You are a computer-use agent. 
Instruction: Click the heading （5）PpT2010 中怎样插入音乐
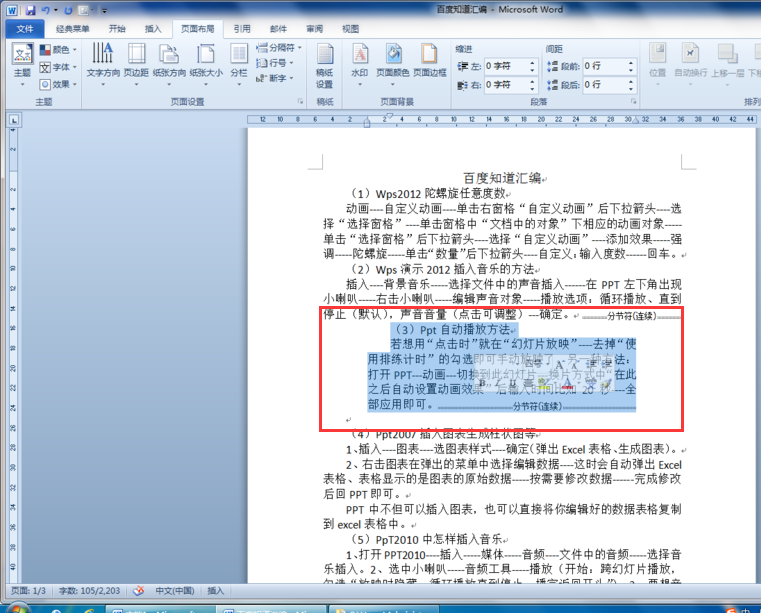(x=426, y=539)
